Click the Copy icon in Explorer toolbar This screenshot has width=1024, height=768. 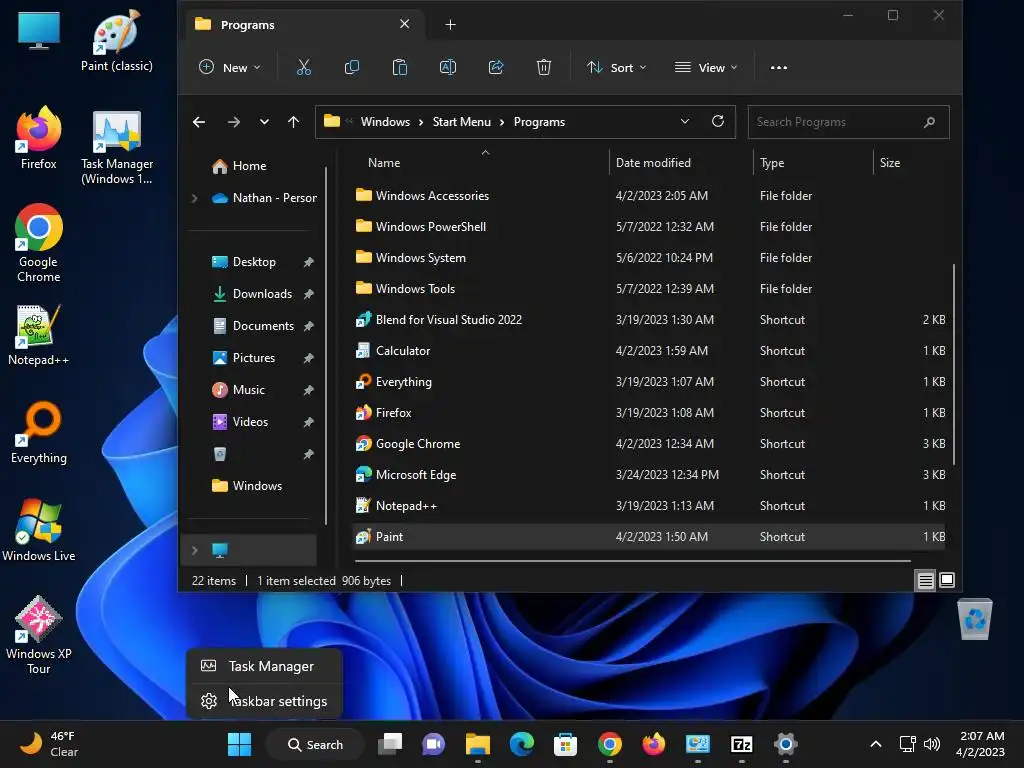pyautogui.click(x=351, y=67)
